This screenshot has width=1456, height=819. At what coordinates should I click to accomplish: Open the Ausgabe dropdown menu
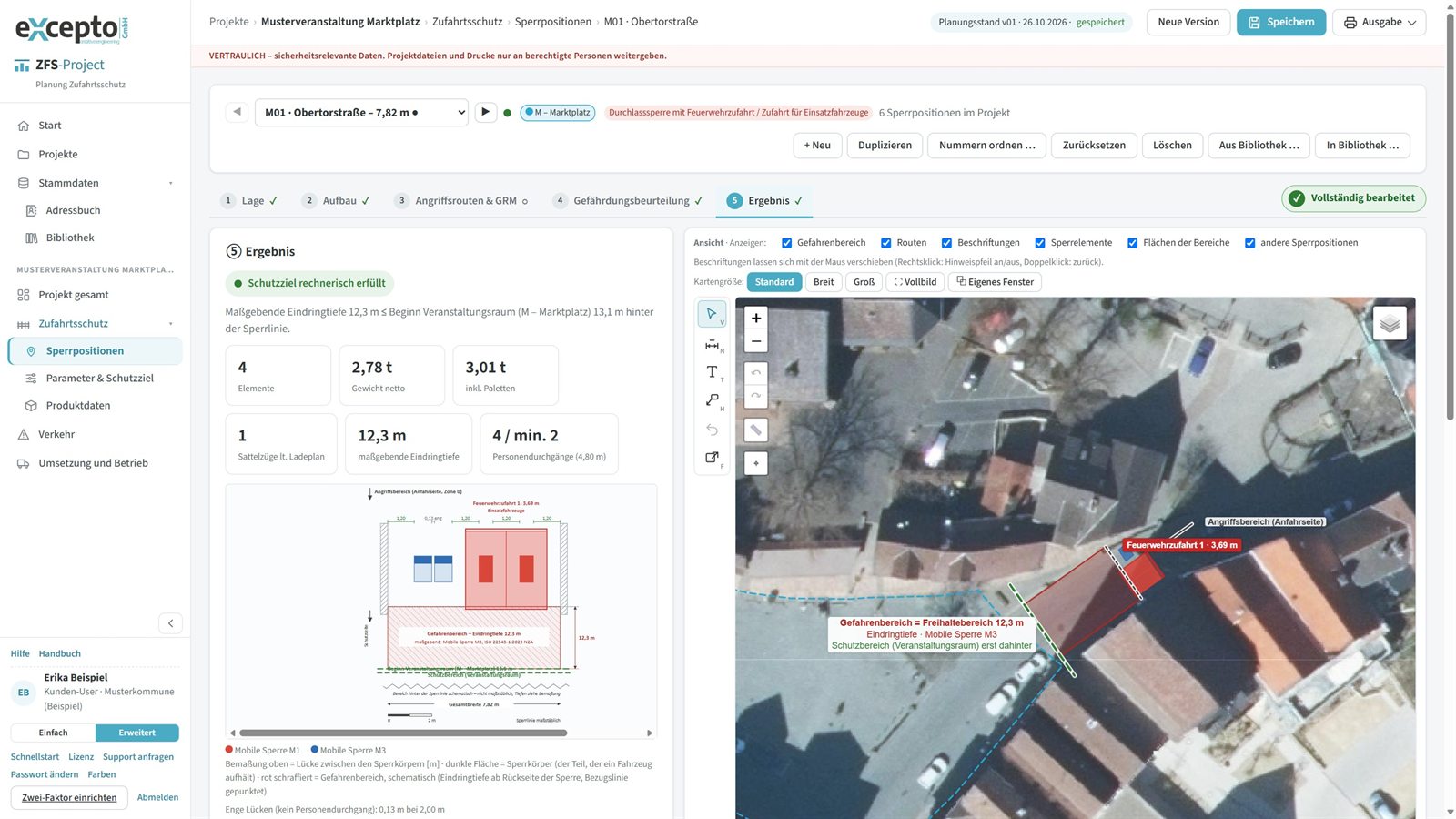click(x=1379, y=22)
